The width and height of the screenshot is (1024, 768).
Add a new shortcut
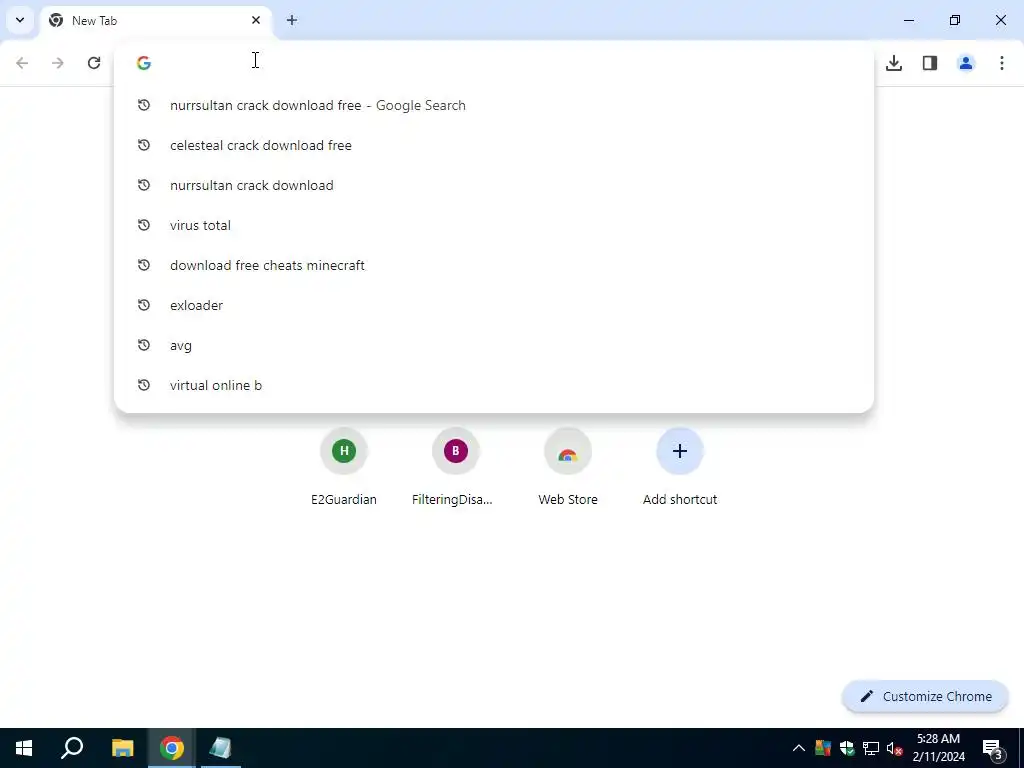pos(680,467)
